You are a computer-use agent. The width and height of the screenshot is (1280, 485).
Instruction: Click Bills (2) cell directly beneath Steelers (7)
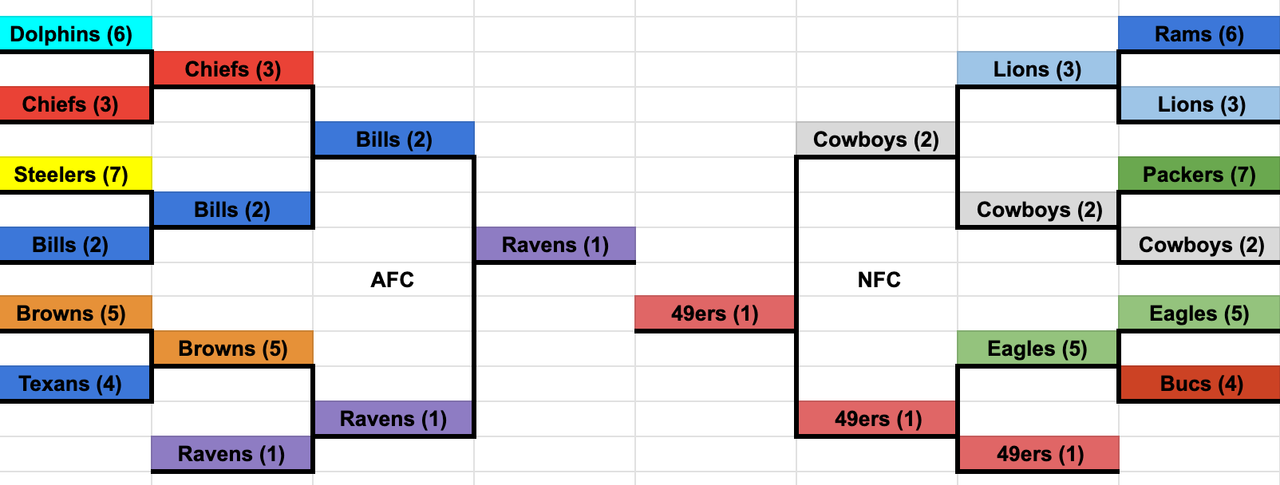point(76,245)
